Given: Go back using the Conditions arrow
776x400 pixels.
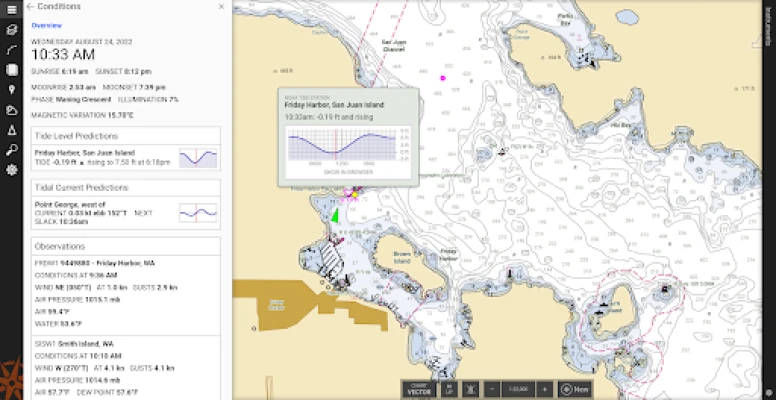Looking at the screenshot, I should tap(30, 7).
